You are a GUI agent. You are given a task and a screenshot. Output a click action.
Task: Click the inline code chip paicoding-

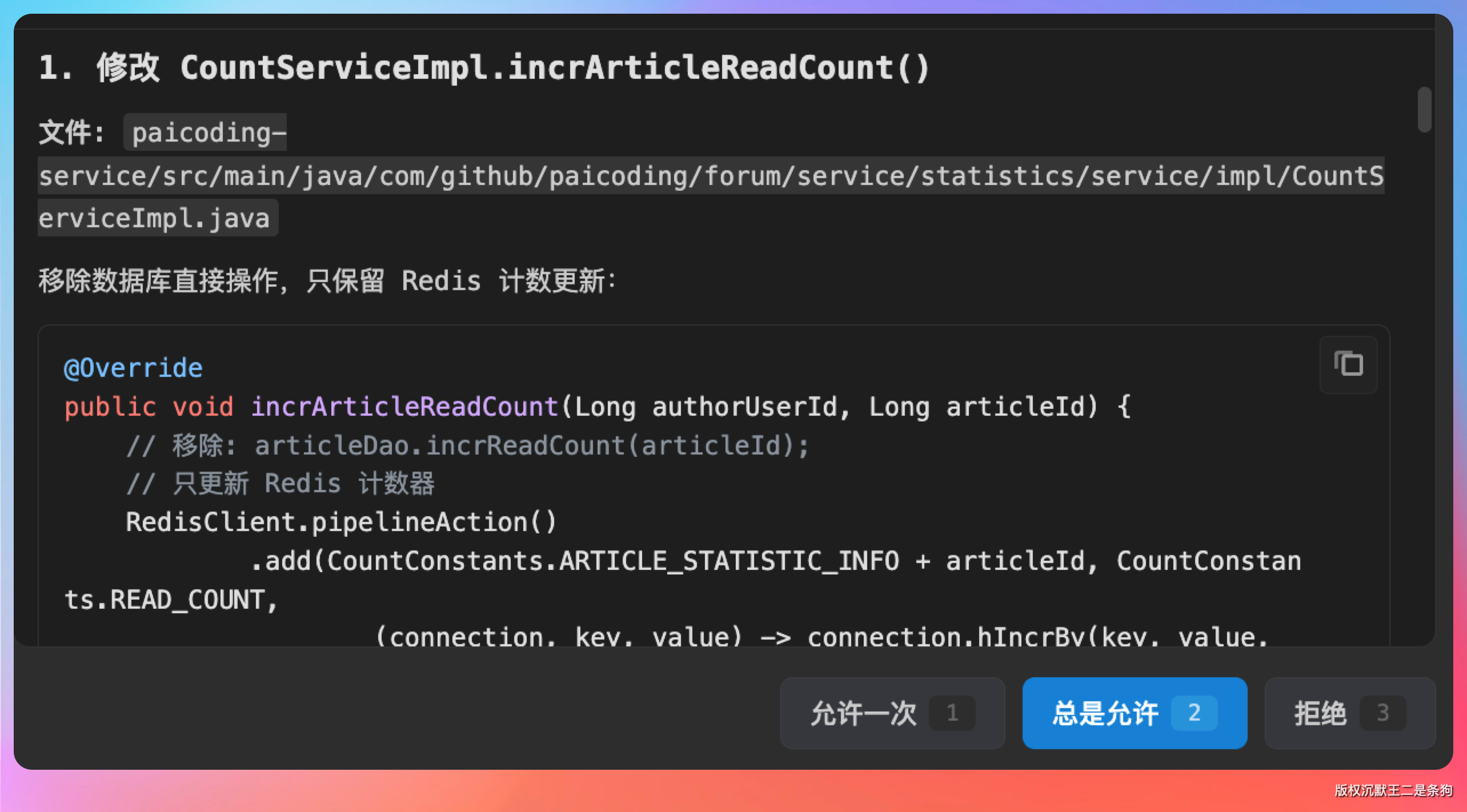[x=206, y=132]
